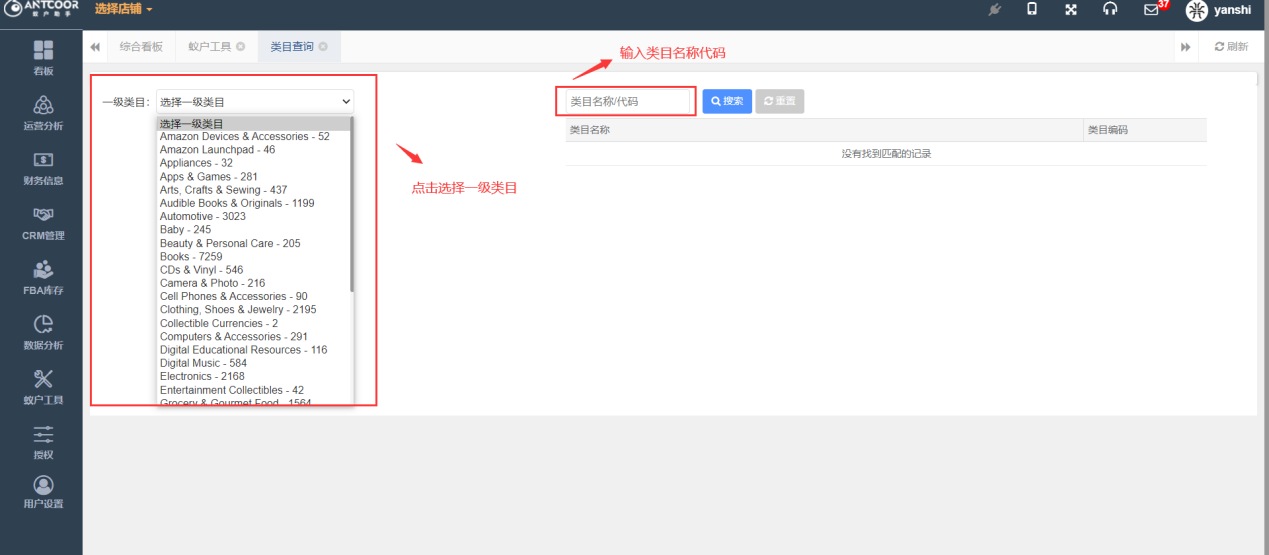Open 用户设置 in the sidebar

(43, 492)
